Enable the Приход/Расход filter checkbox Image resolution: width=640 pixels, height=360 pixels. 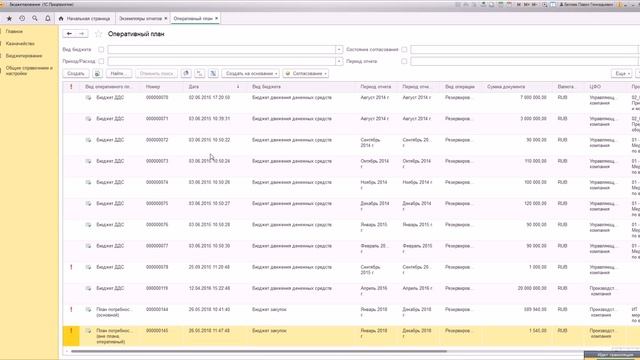point(101,61)
